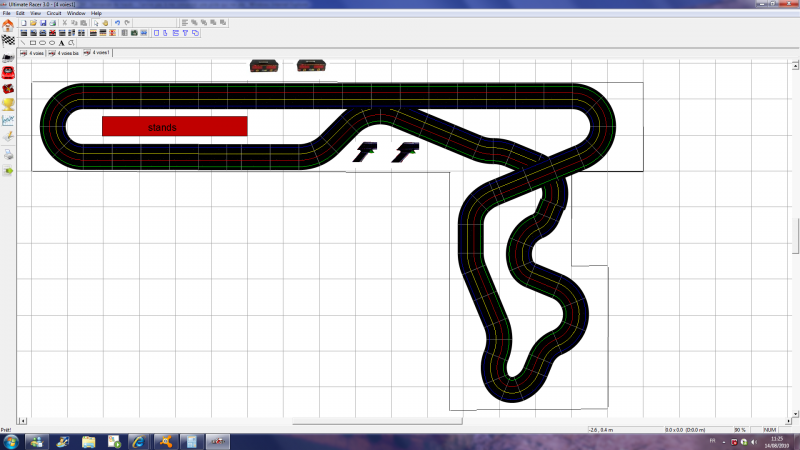Select the rectangle drawing tool
Viewport: 800px width, 450px height.
tap(32, 43)
